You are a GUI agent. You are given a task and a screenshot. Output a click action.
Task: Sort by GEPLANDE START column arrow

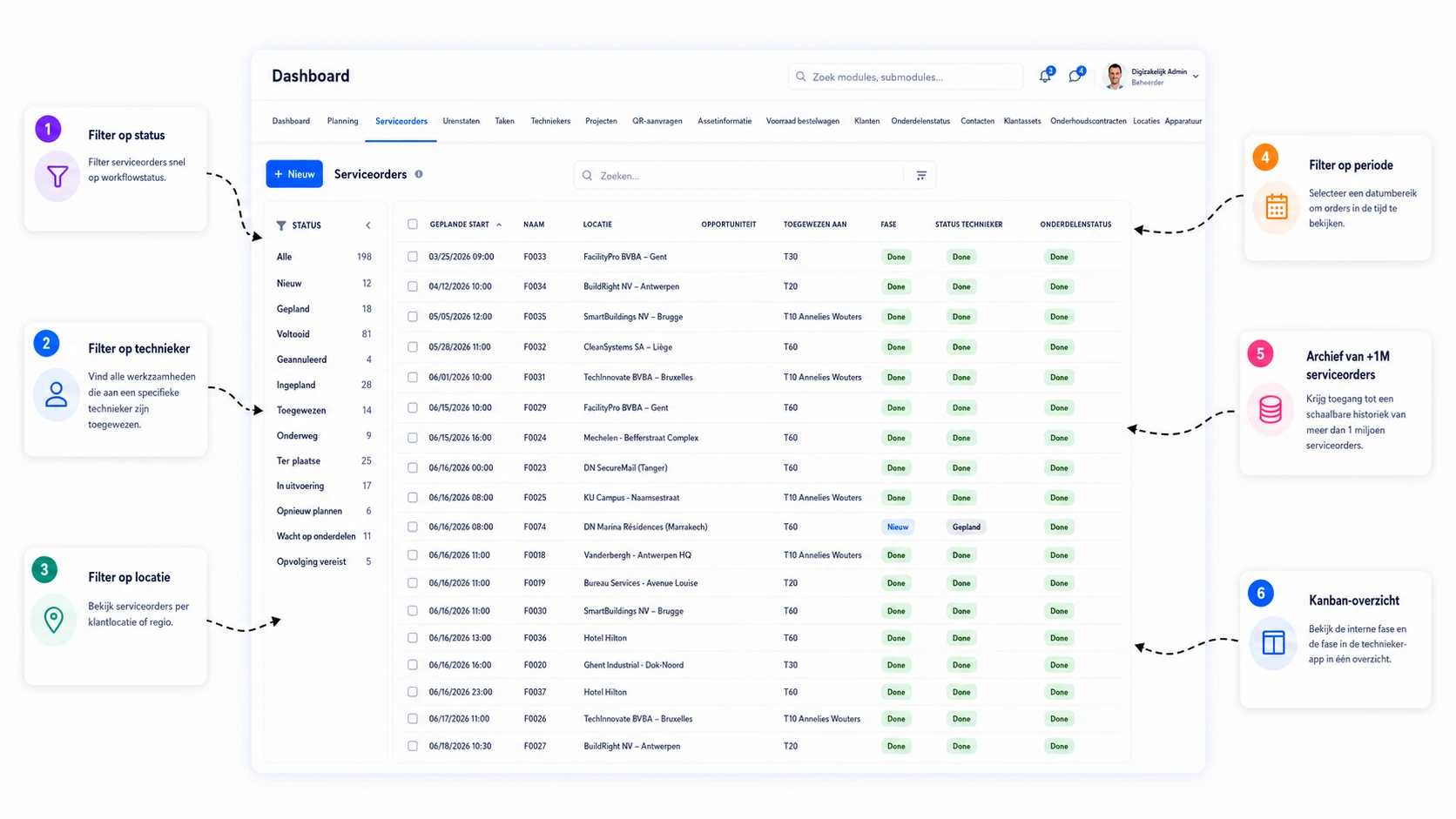(499, 225)
